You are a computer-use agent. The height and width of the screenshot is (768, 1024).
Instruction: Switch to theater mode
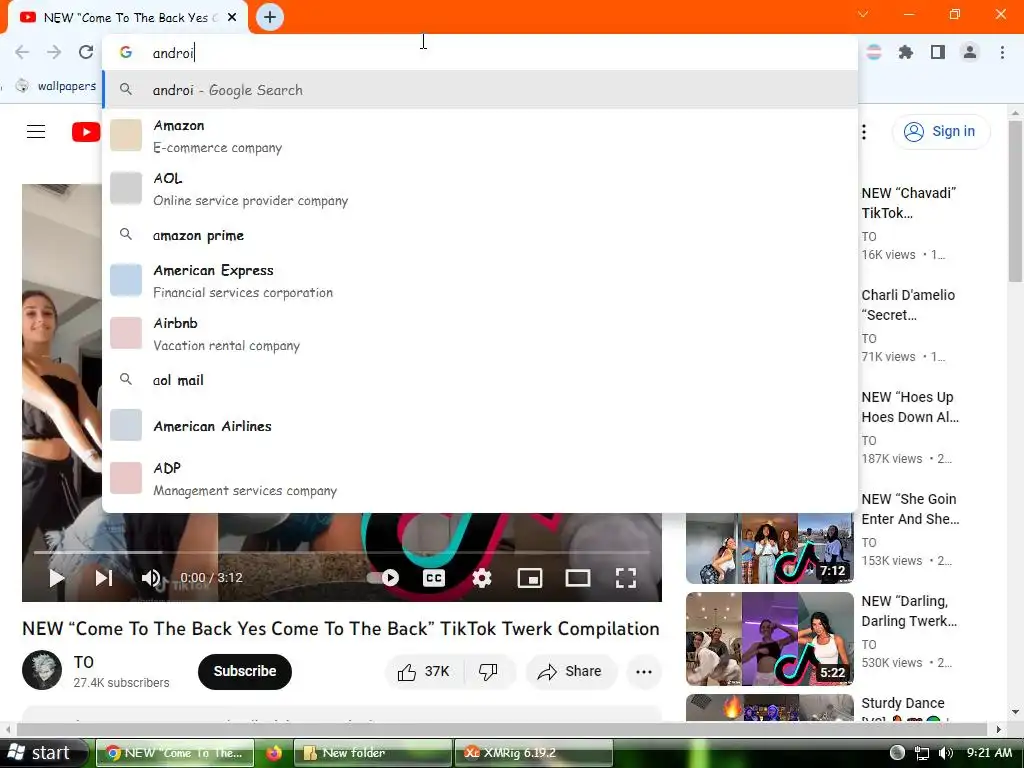tap(578, 578)
